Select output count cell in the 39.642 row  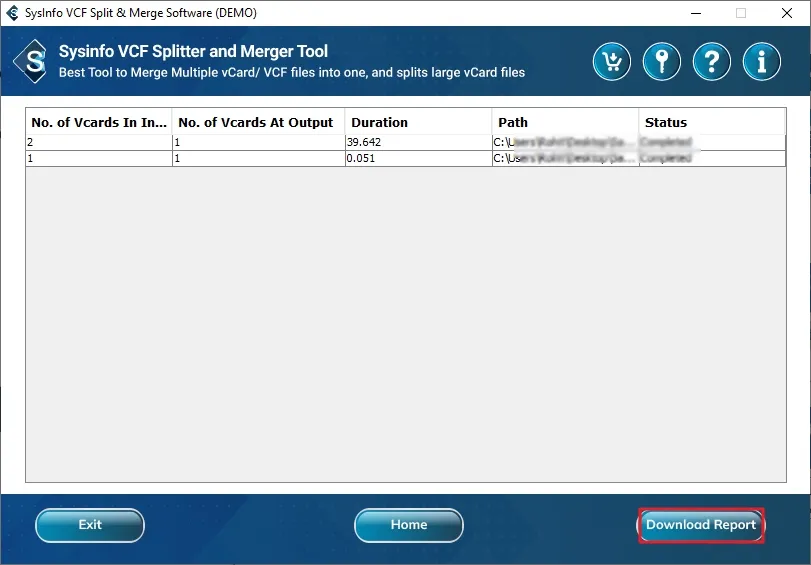(x=259, y=142)
